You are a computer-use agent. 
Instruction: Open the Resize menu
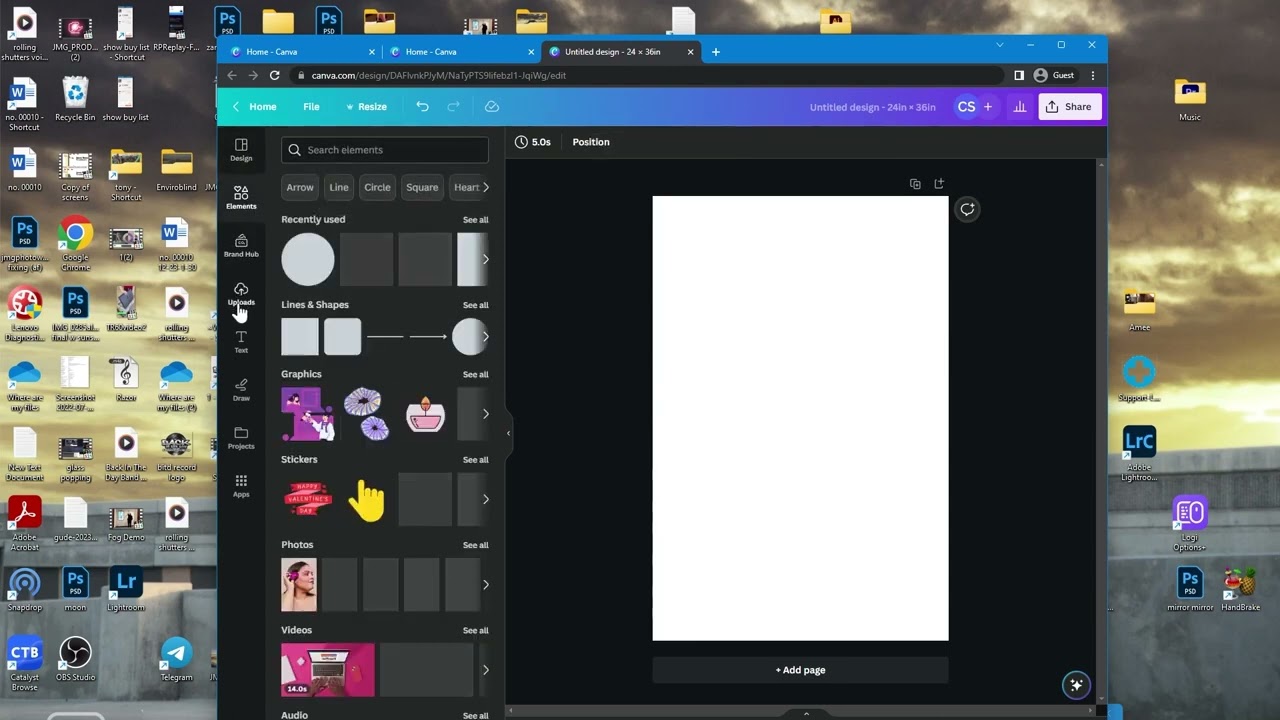366,106
